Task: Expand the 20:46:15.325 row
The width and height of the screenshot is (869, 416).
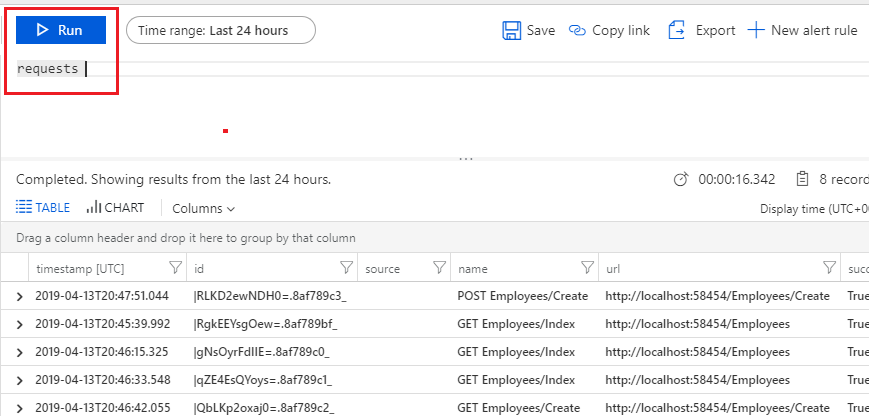Action: pos(19,353)
